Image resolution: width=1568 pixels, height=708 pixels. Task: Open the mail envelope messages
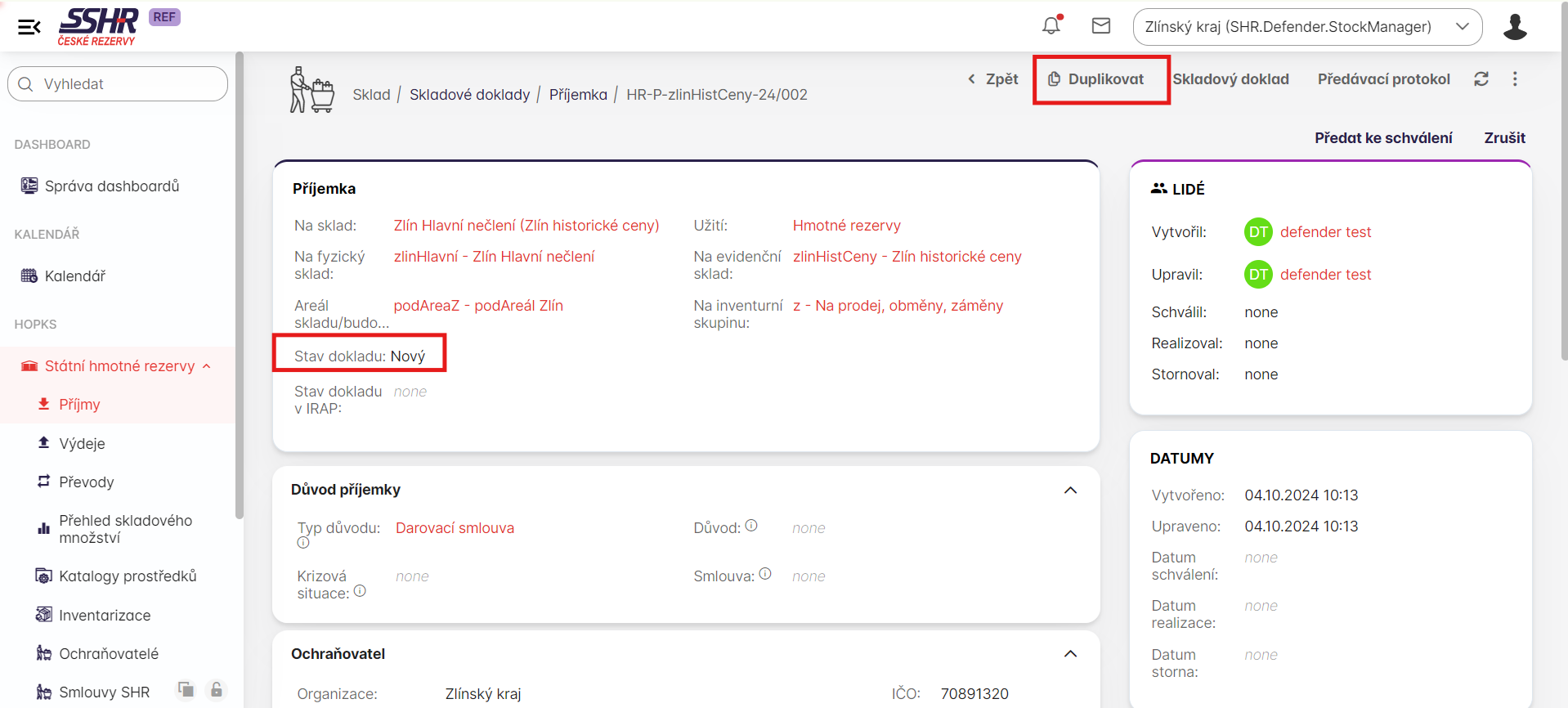click(1101, 26)
